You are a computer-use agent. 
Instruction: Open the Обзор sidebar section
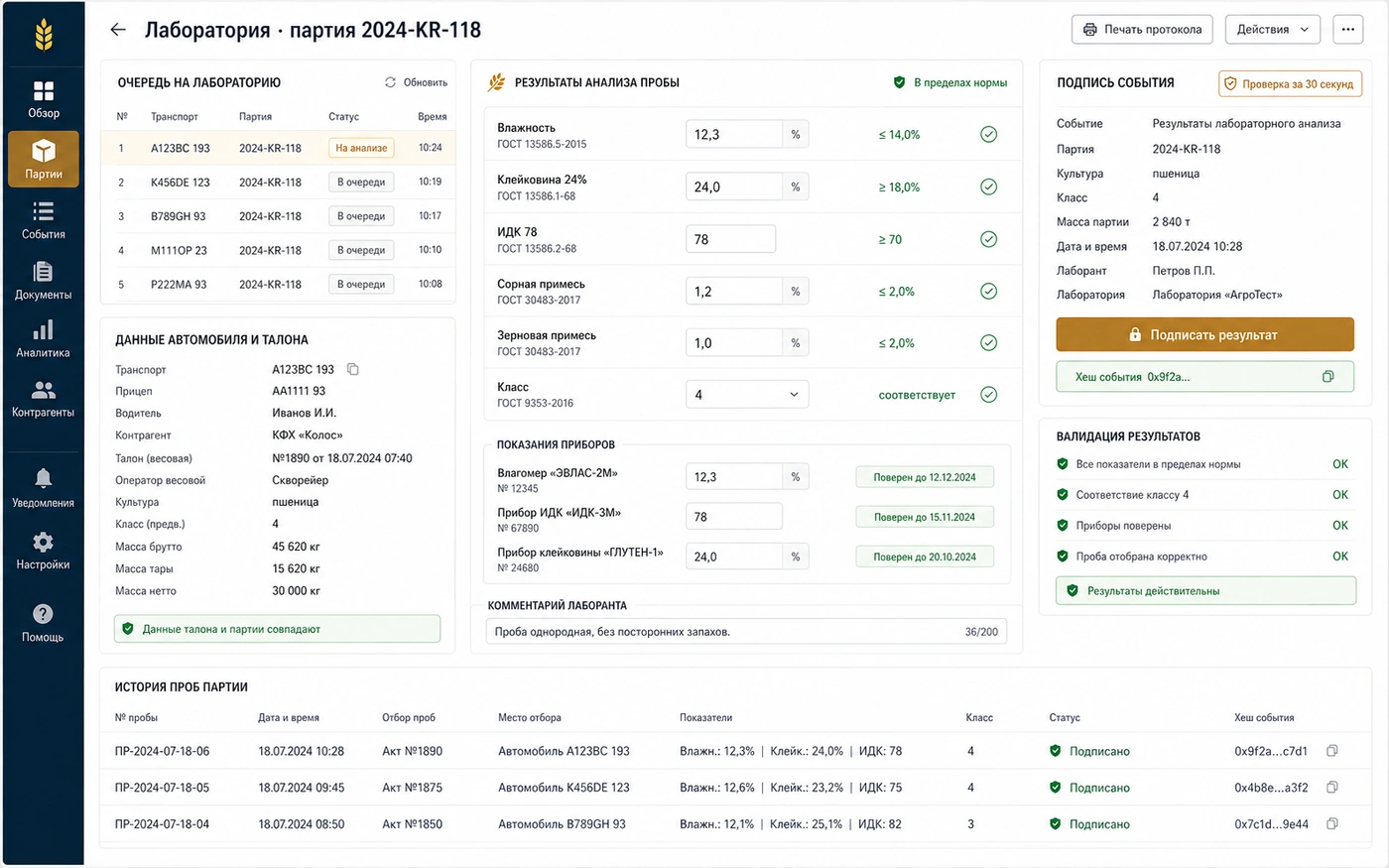point(44,99)
